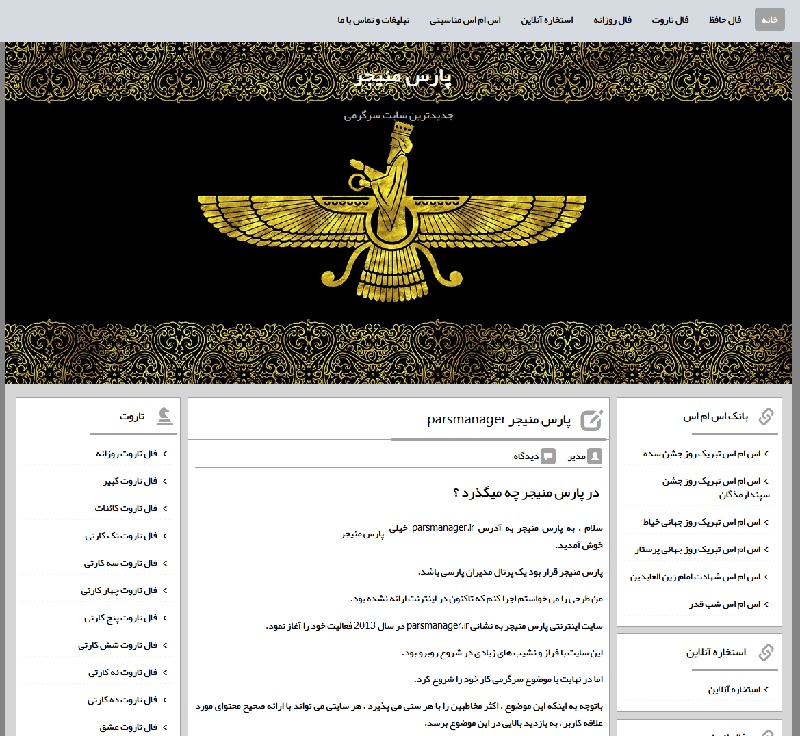Click the post title پارس منیجر parsmanager
Screen dimensions: 800x736
point(498,420)
